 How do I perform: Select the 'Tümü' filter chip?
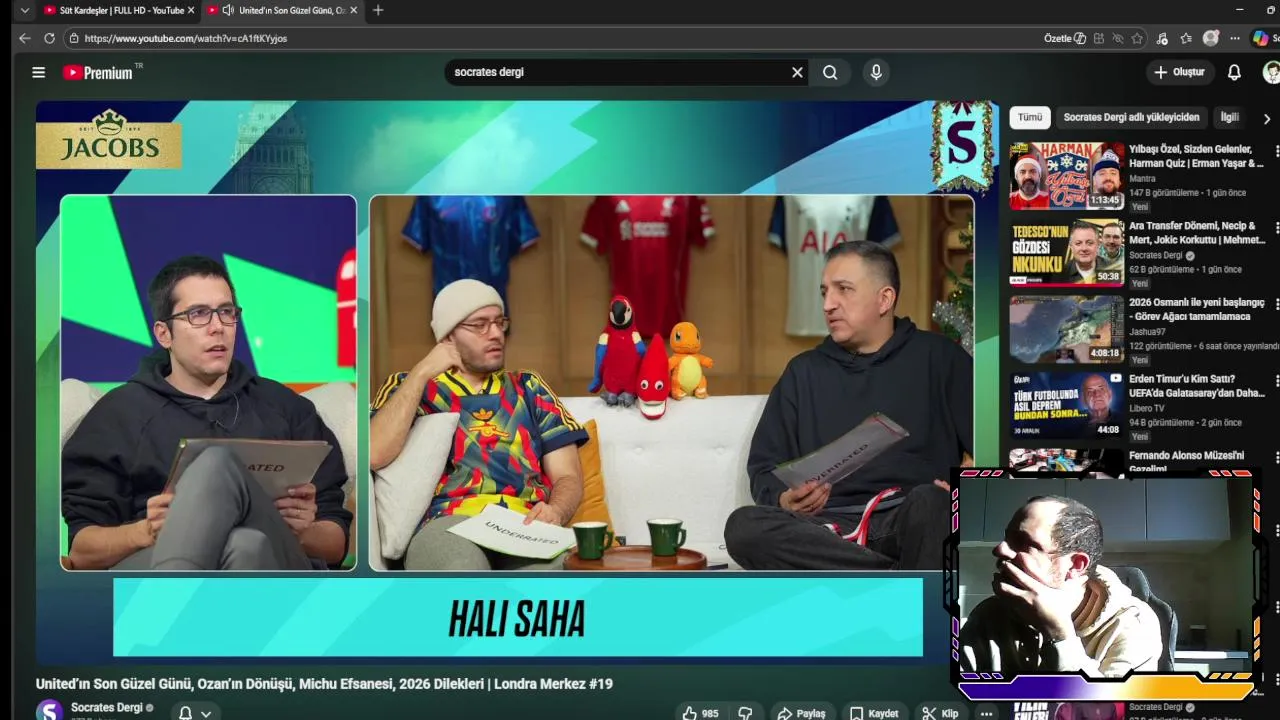(1030, 117)
